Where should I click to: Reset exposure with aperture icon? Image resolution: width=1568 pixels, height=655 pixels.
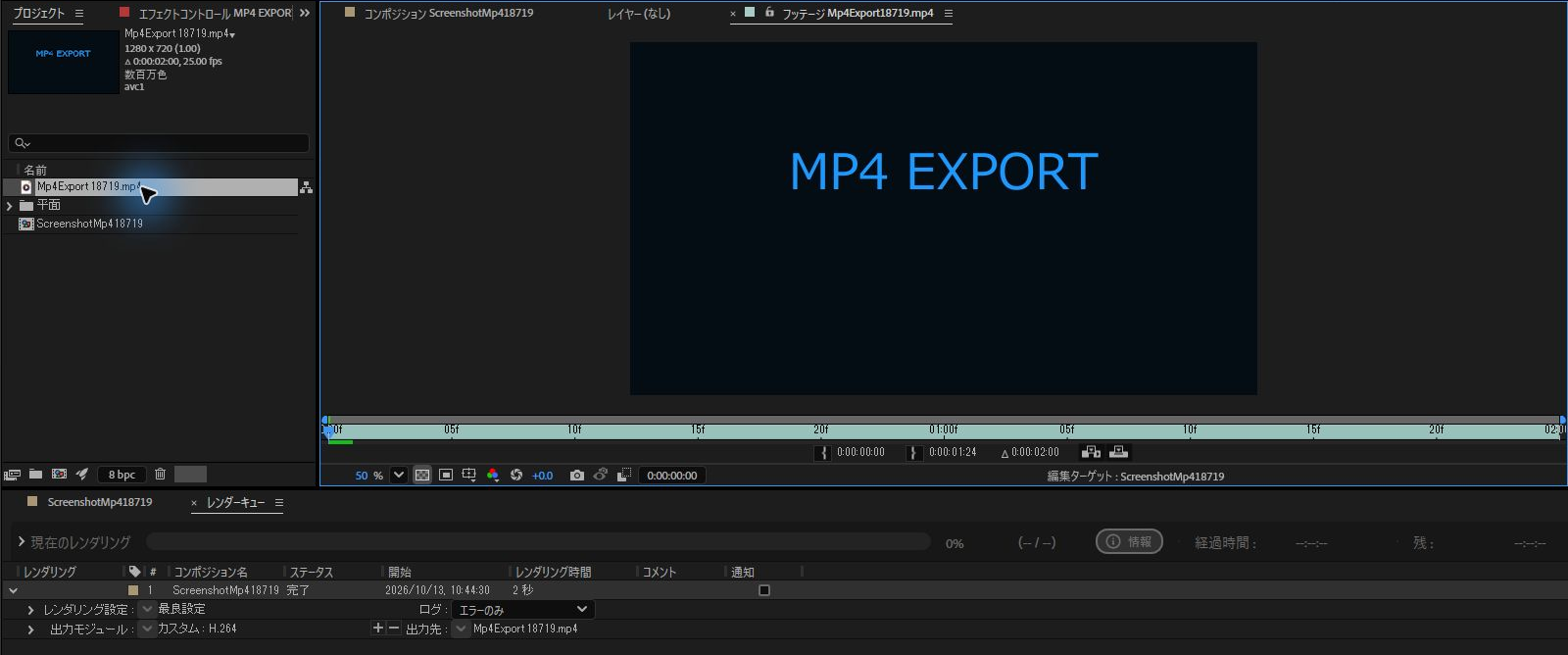coord(516,475)
